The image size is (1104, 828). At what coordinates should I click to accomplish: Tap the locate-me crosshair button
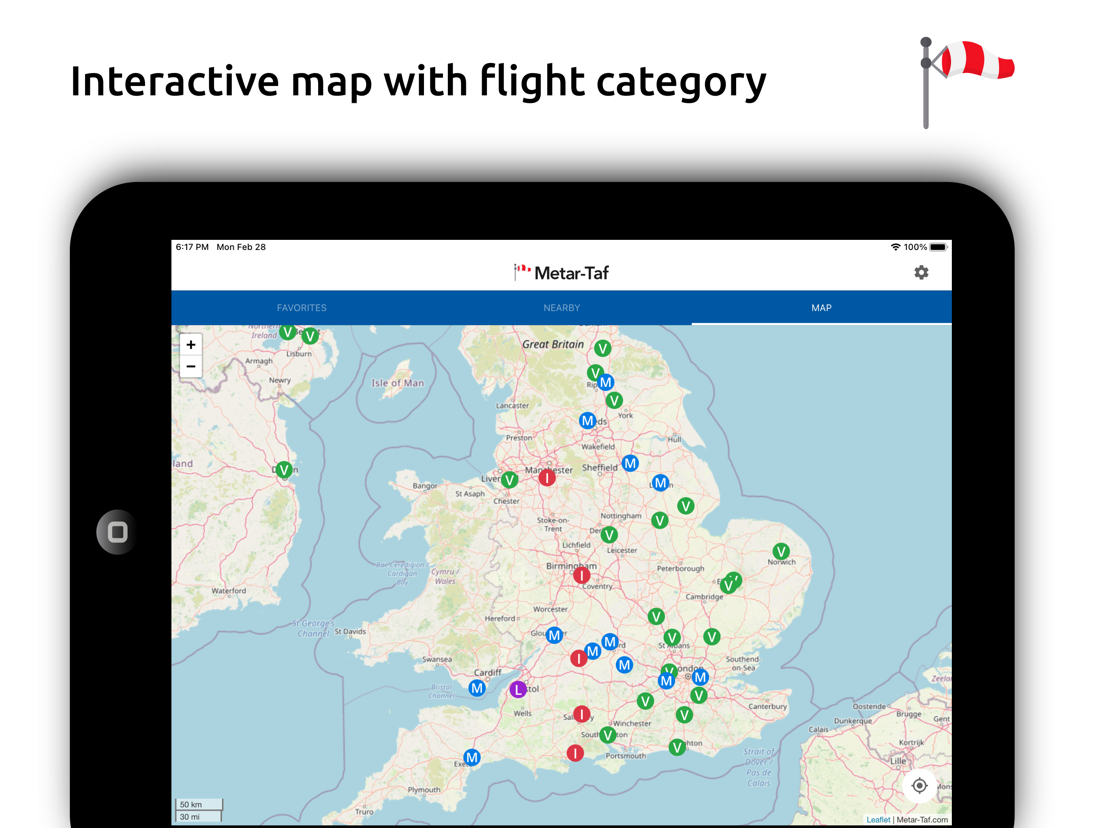click(920, 786)
